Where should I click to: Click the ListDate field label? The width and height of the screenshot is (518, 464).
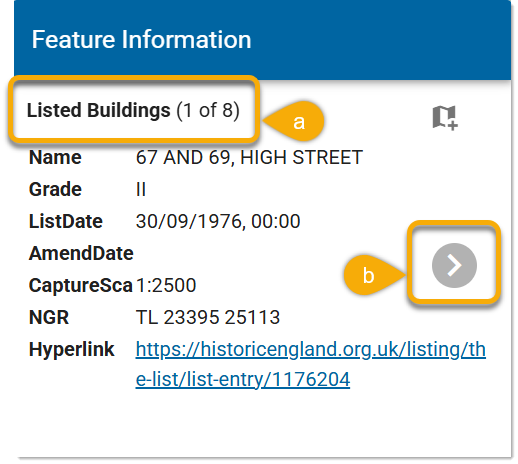[x=66, y=221]
